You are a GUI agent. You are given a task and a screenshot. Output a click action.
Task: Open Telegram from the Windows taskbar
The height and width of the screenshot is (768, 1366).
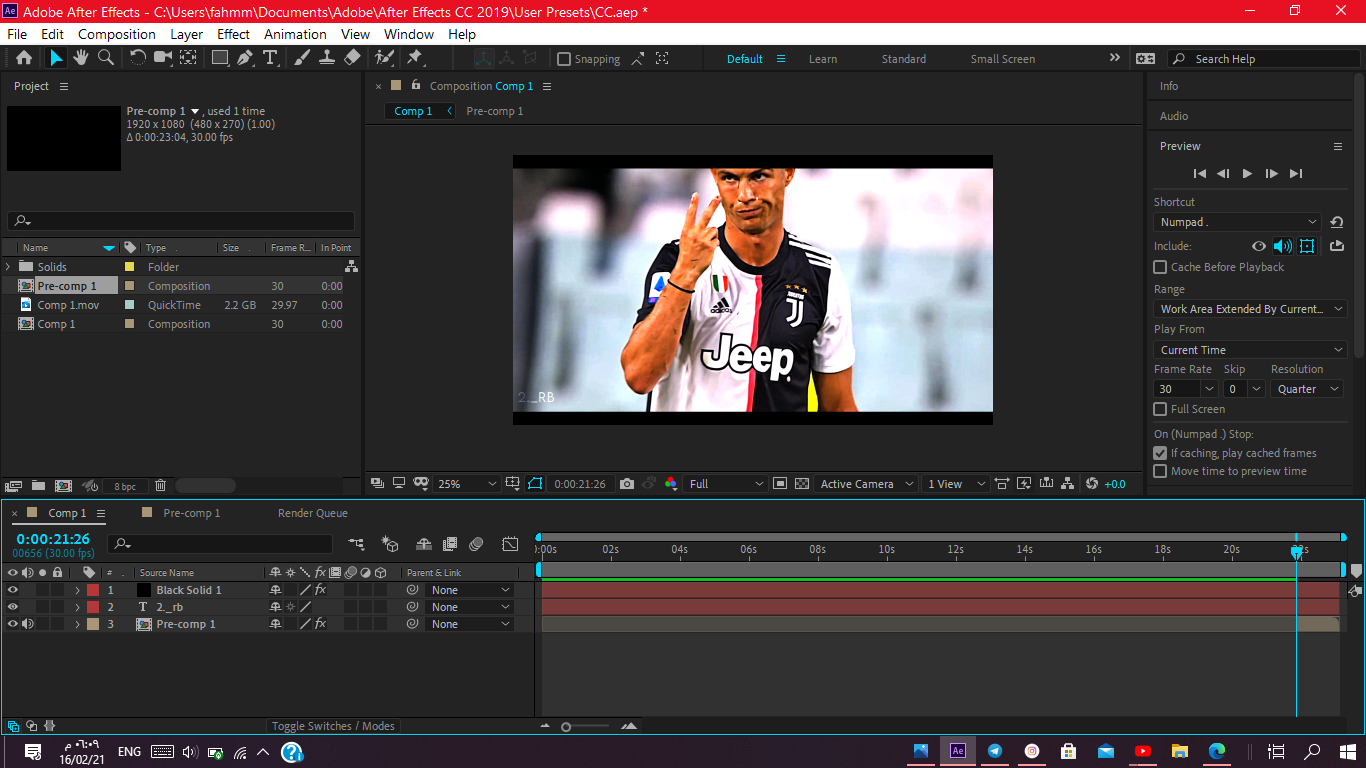pyautogui.click(x=995, y=751)
